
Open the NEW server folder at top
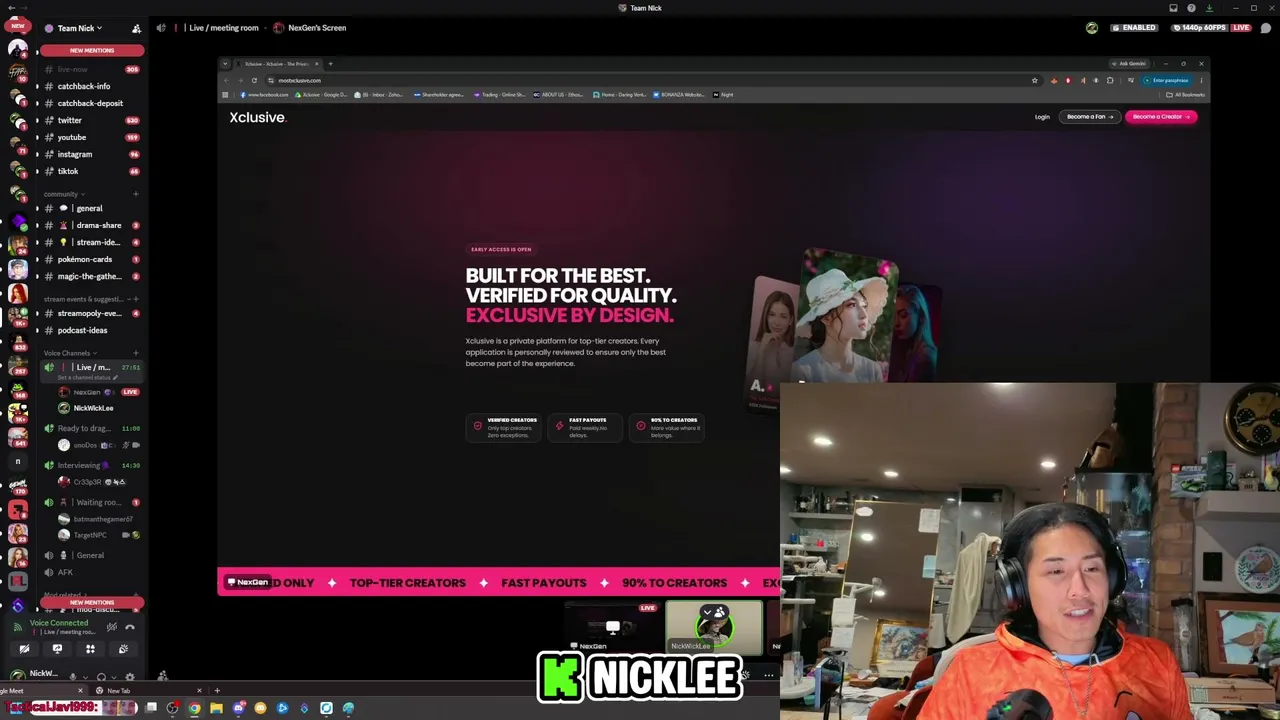pyautogui.click(x=17, y=28)
